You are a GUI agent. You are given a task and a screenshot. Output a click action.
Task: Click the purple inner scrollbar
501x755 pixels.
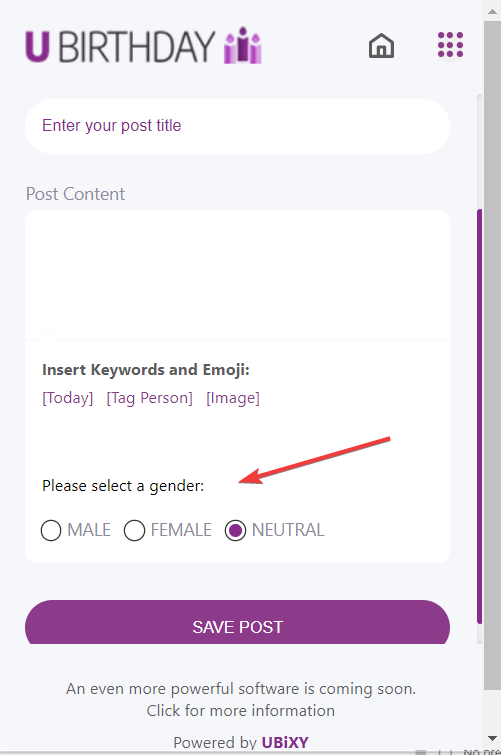[479, 416]
